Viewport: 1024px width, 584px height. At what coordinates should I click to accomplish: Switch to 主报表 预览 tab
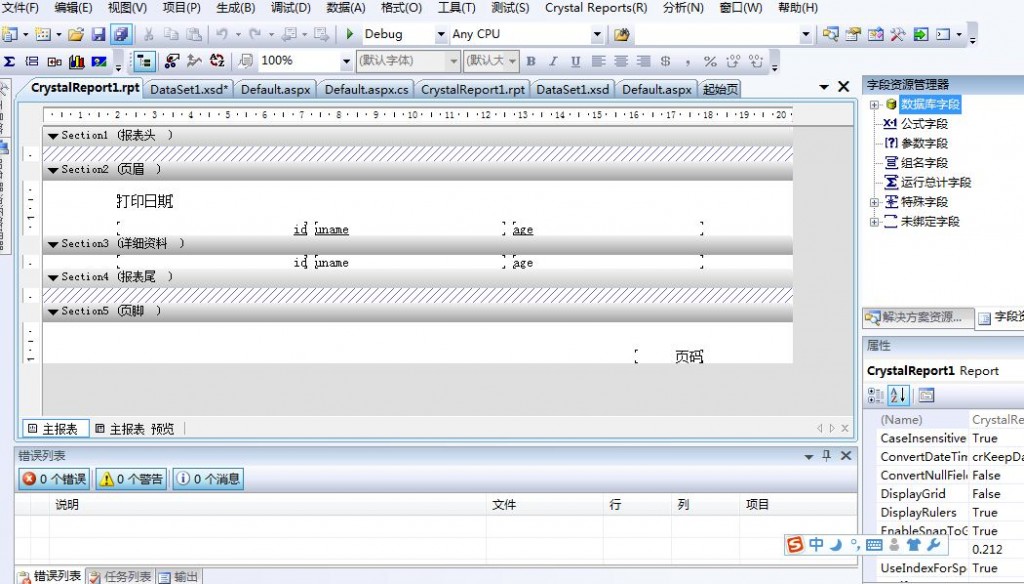(135, 429)
